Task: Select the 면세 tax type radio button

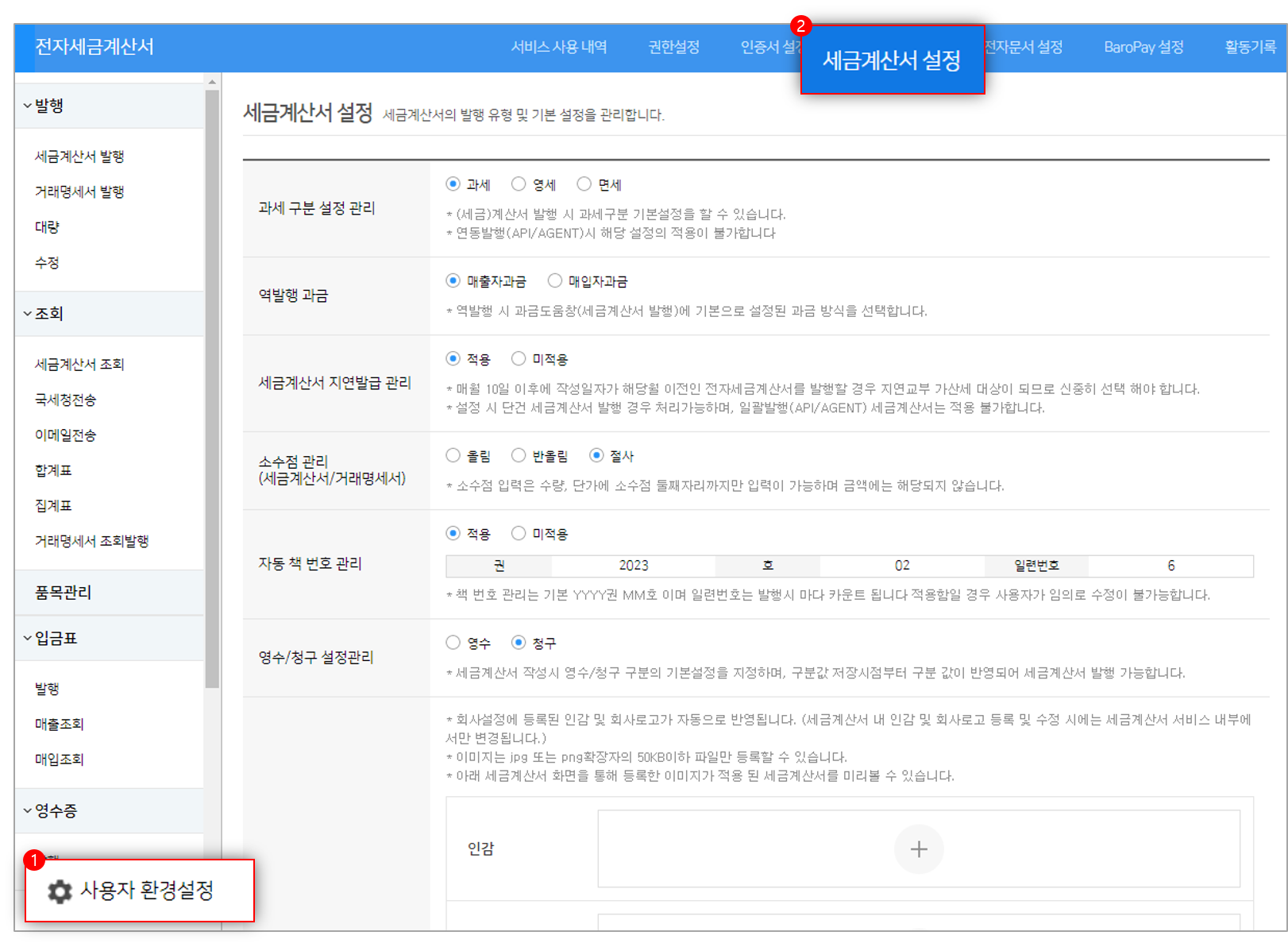Action: (585, 184)
